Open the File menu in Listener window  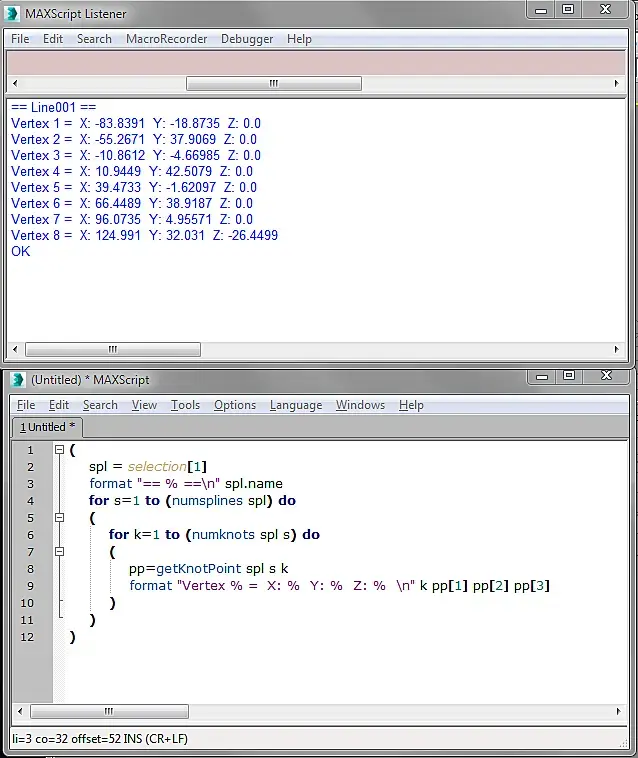[x=20, y=39]
